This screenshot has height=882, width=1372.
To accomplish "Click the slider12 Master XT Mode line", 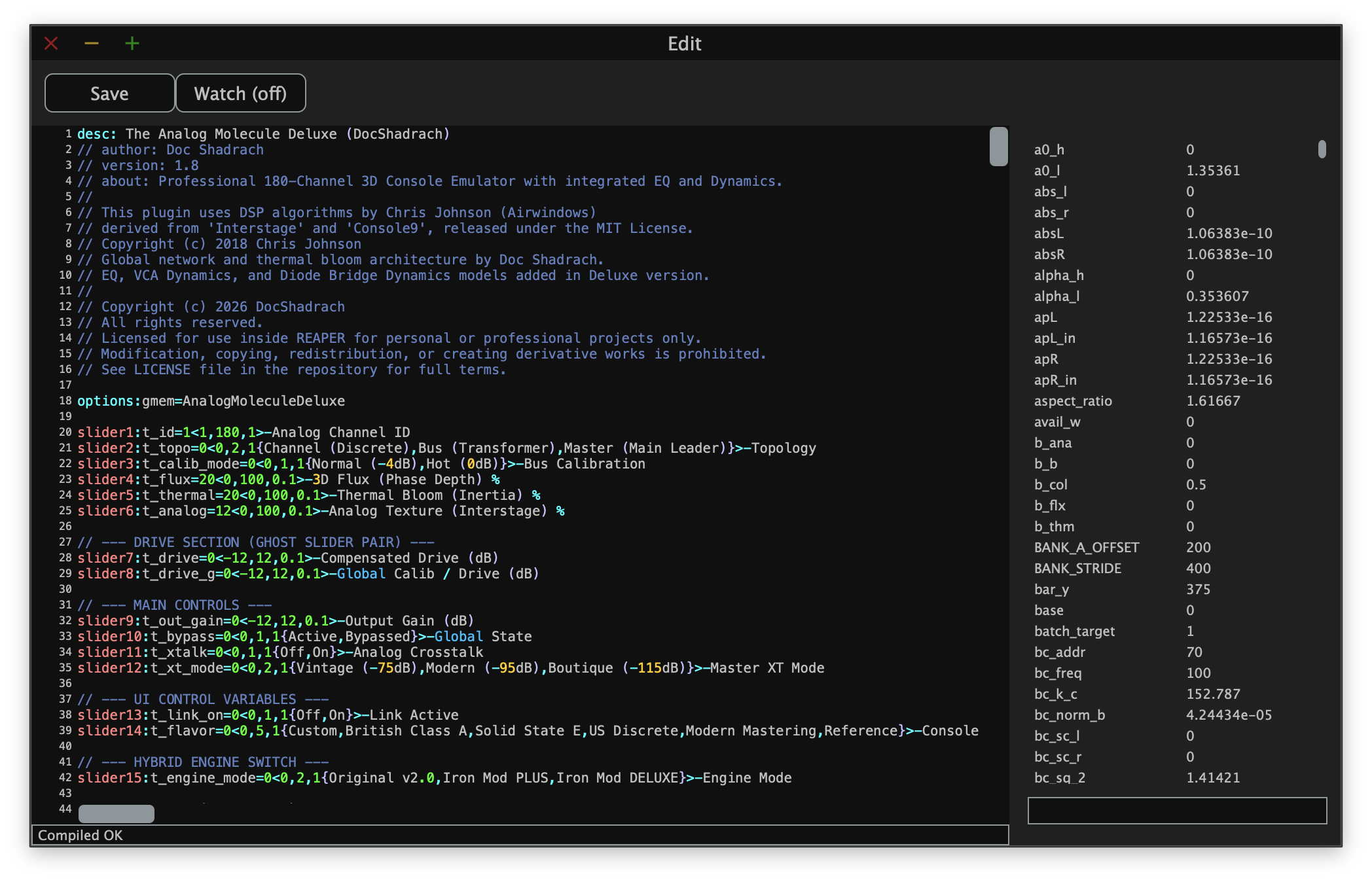I will pyautogui.click(x=451, y=668).
